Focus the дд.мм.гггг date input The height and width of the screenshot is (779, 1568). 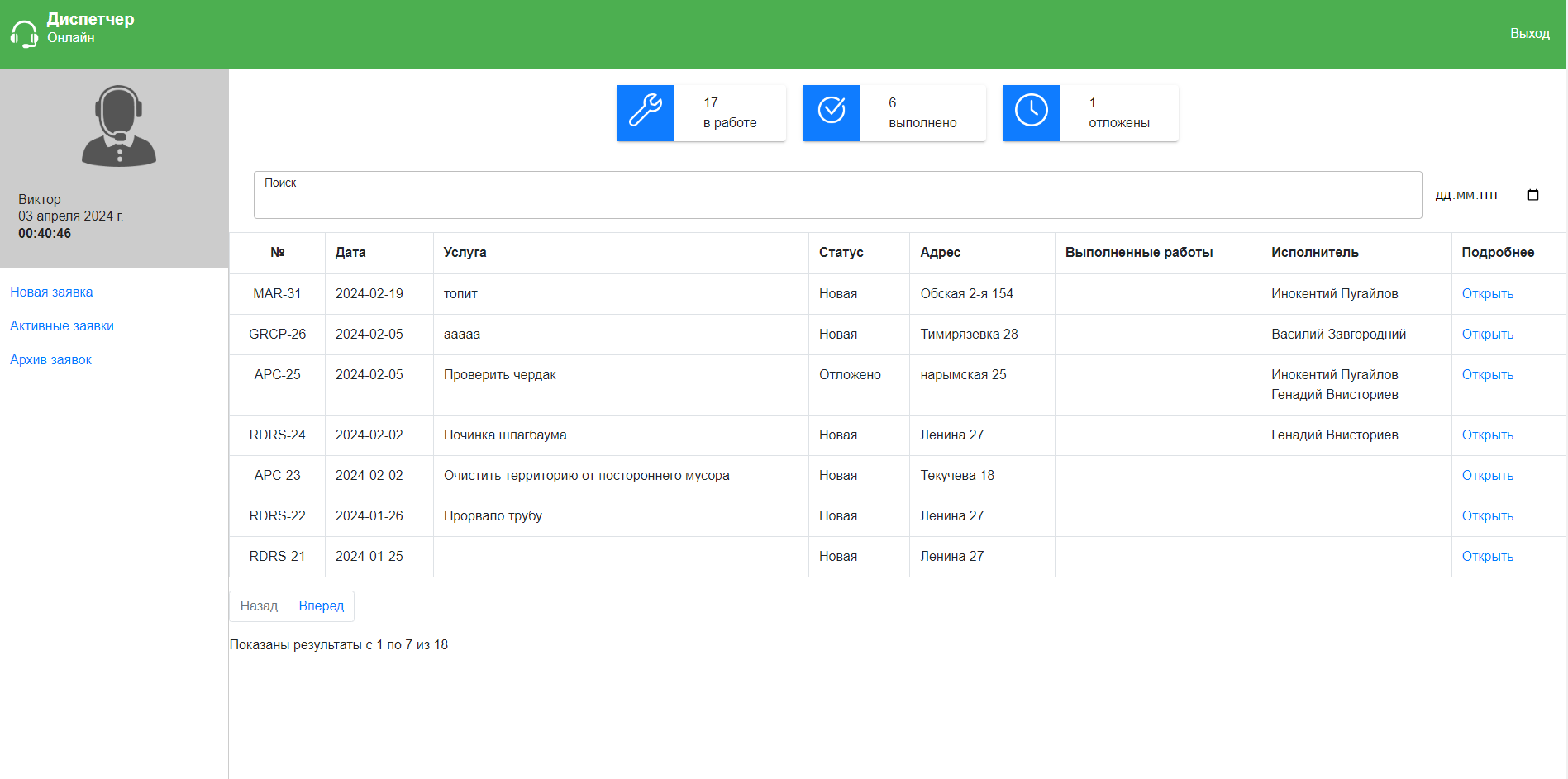click(x=1487, y=195)
